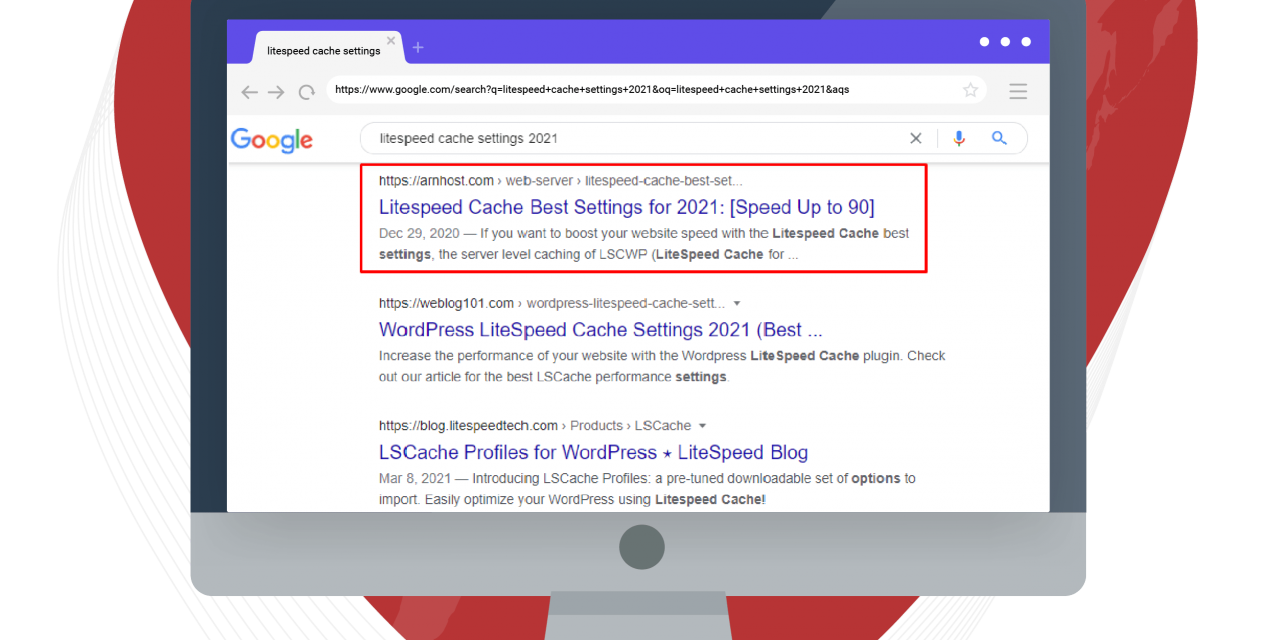Click the browser forward arrow
Screen dimensions: 1280x640
[277, 92]
